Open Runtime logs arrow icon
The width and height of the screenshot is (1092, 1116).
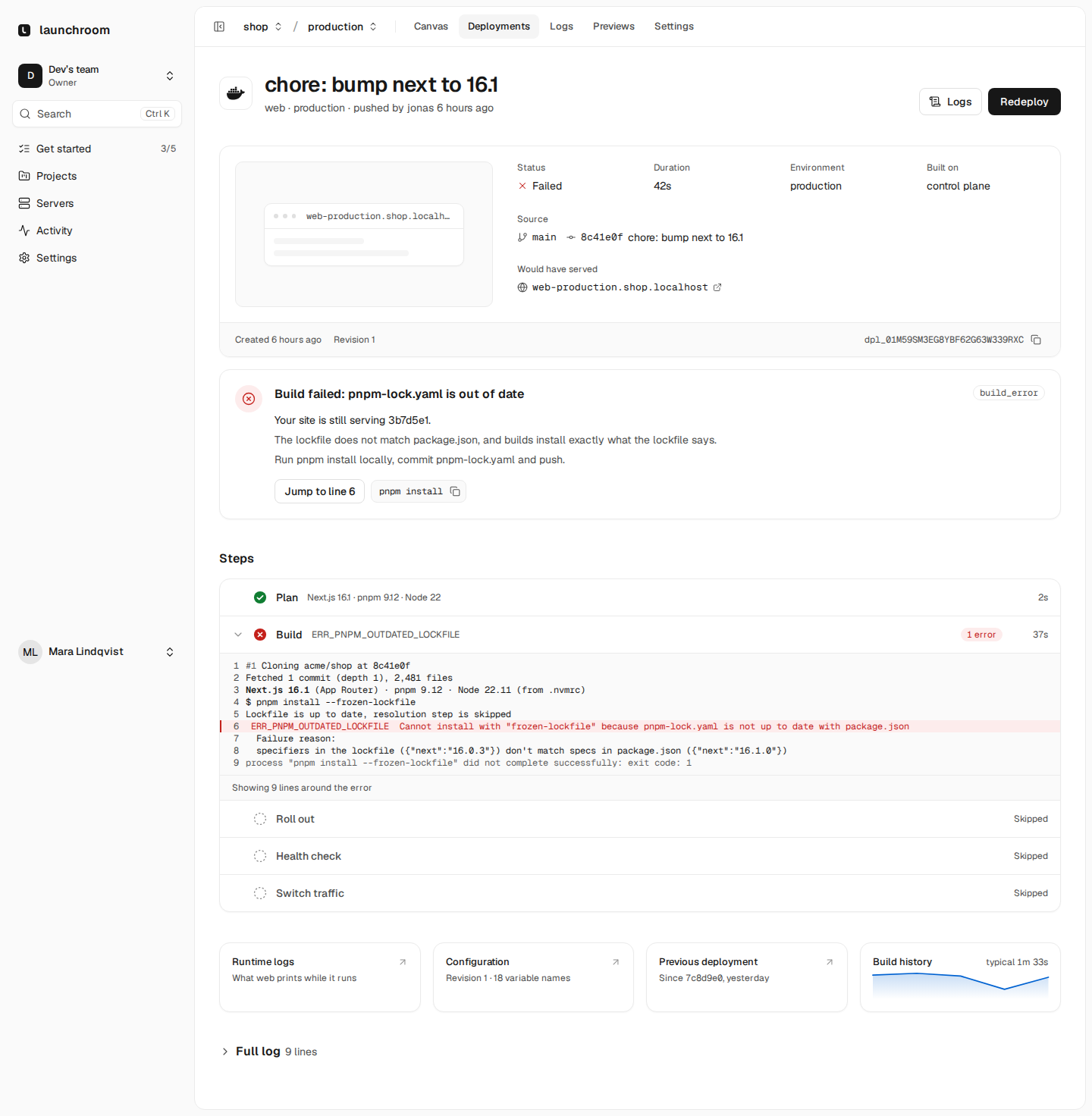(403, 962)
